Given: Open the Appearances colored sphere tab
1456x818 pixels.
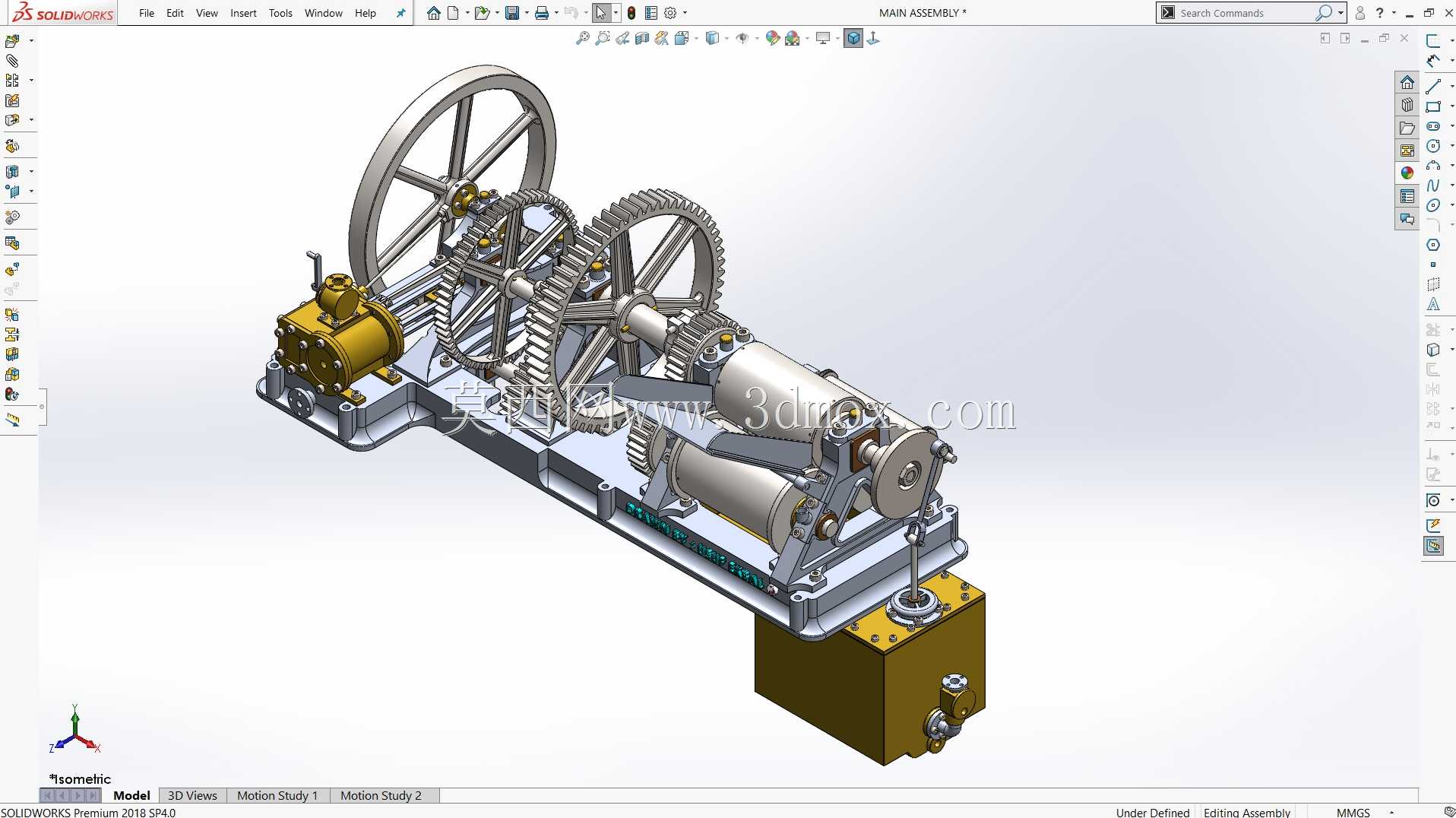Looking at the screenshot, I should tap(1407, 173).
